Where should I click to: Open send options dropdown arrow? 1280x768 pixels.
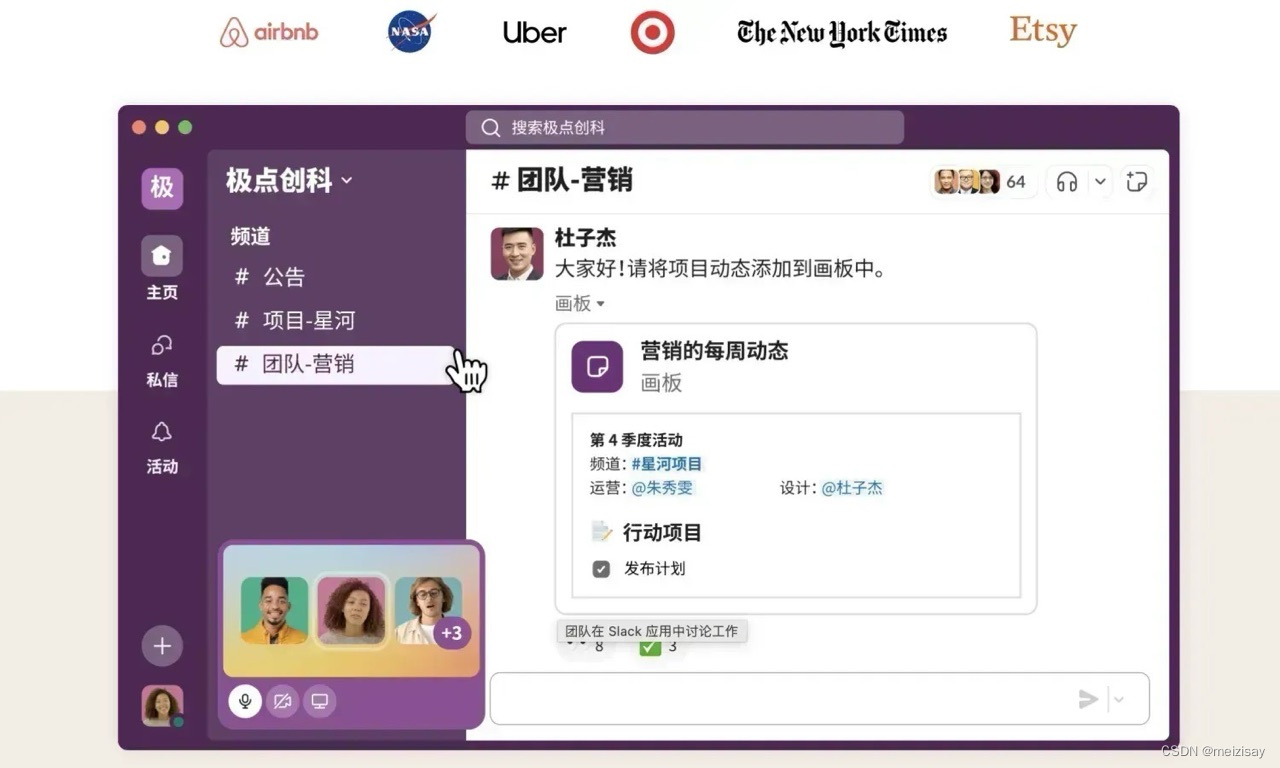[x=1119, y=699]
